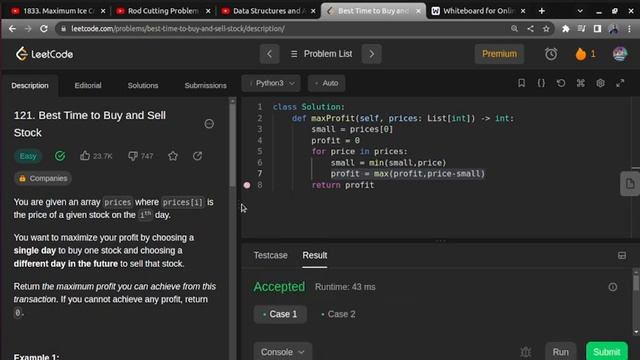This screenshot has height=360, width=640.
Task: Open the notes icon at editor's right edge
Action: pos(630,184)
